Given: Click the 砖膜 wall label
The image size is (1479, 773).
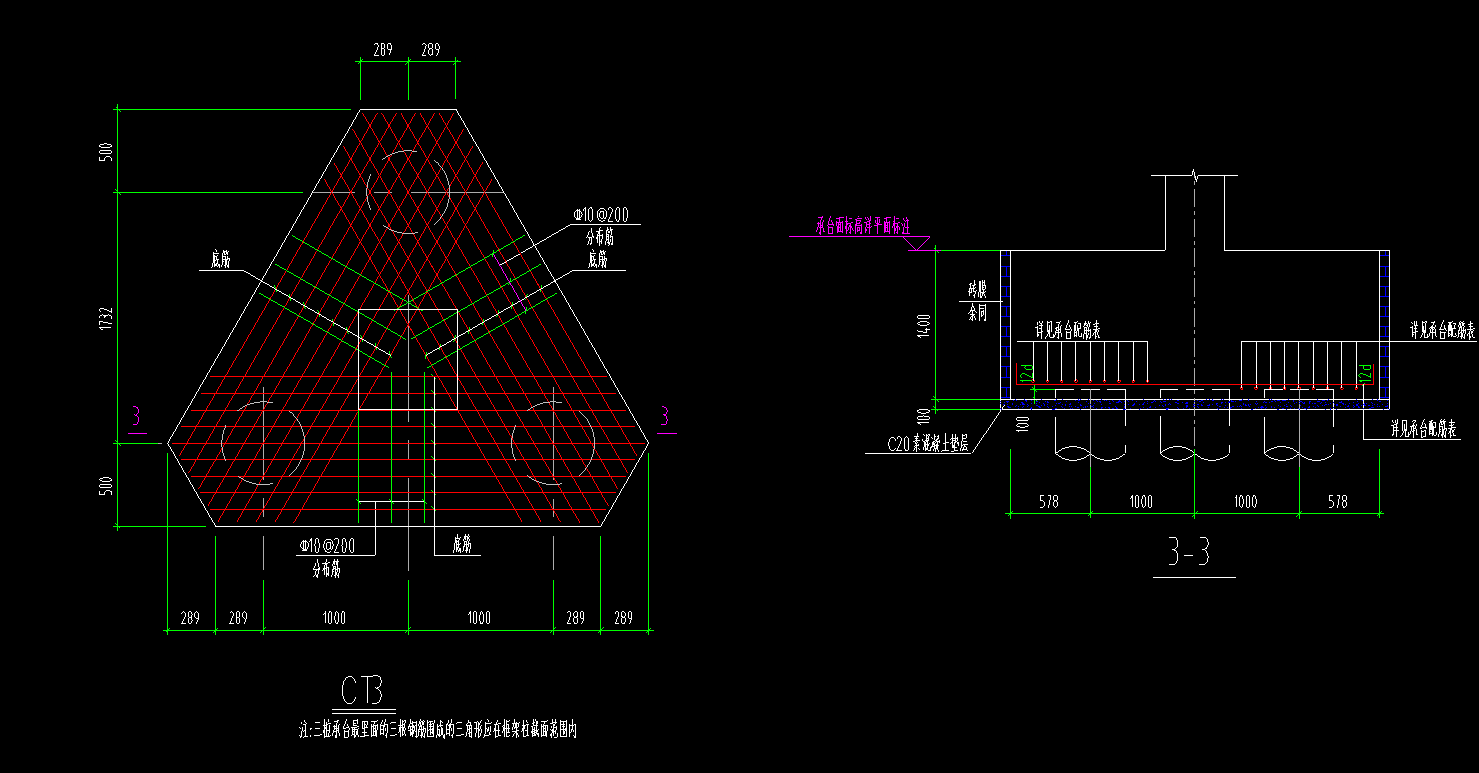Looking at the screenshot, I should pos(977,291).
